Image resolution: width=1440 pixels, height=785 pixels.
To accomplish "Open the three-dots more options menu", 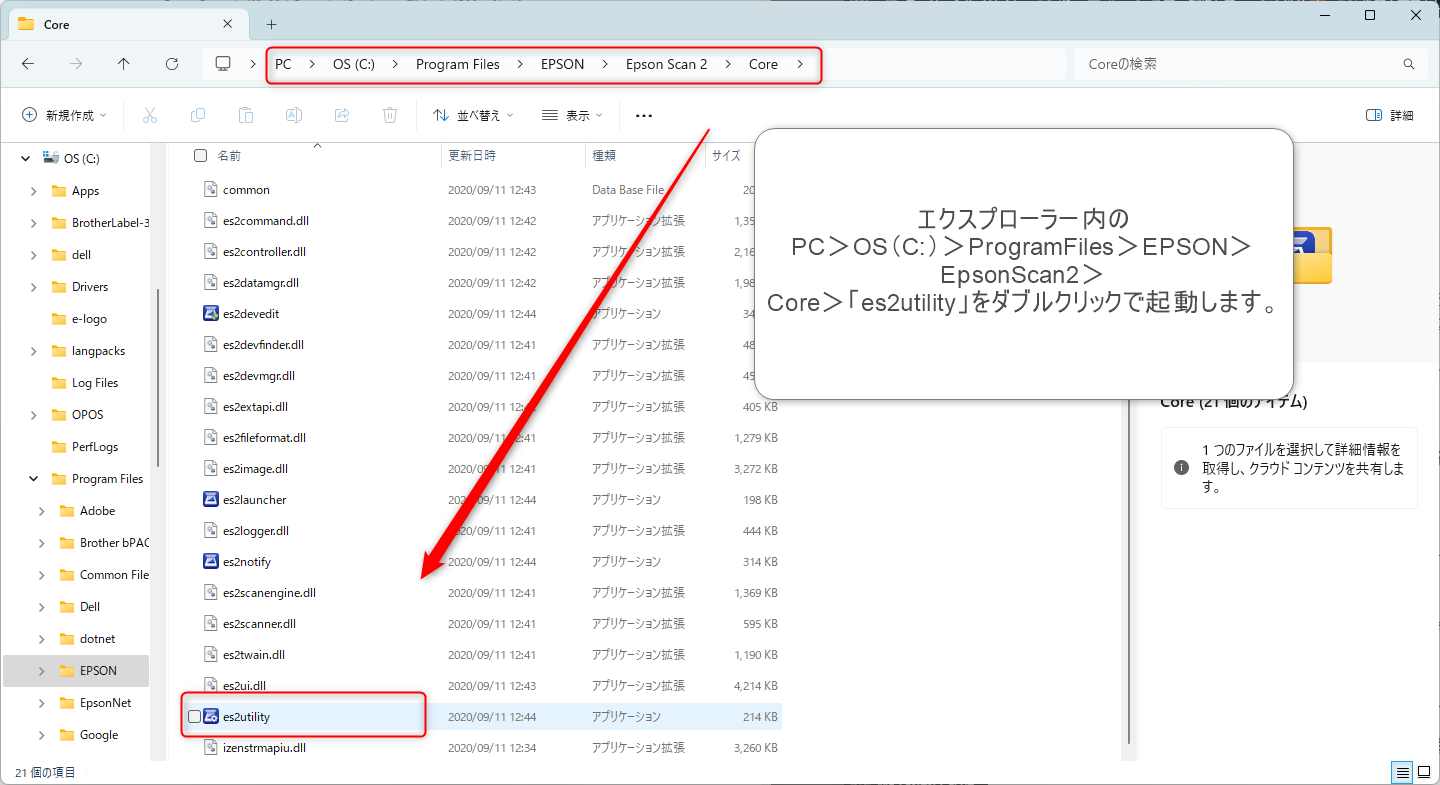I will (x=644, y=115).
